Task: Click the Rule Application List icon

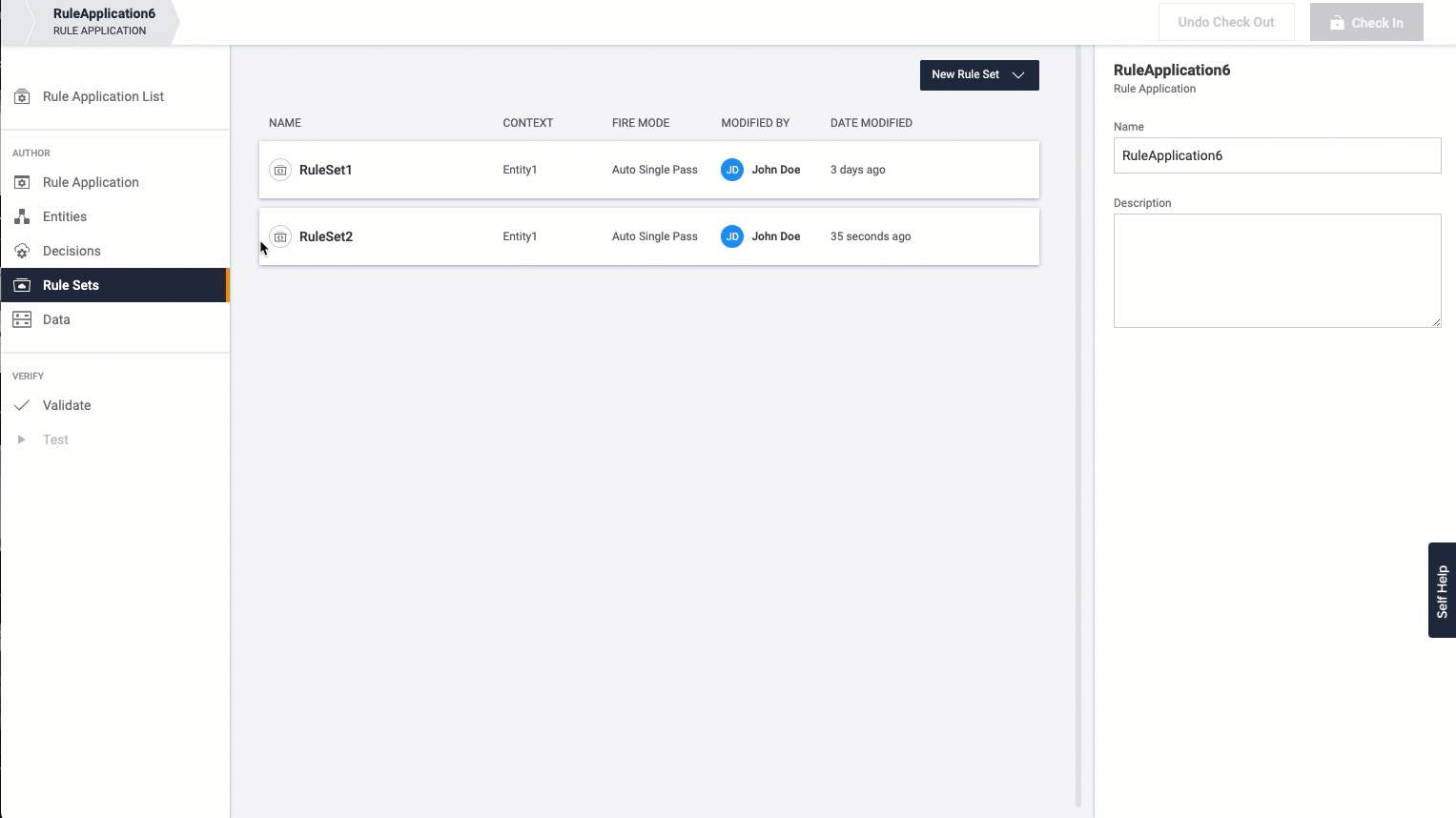Action: click(22, 96)
